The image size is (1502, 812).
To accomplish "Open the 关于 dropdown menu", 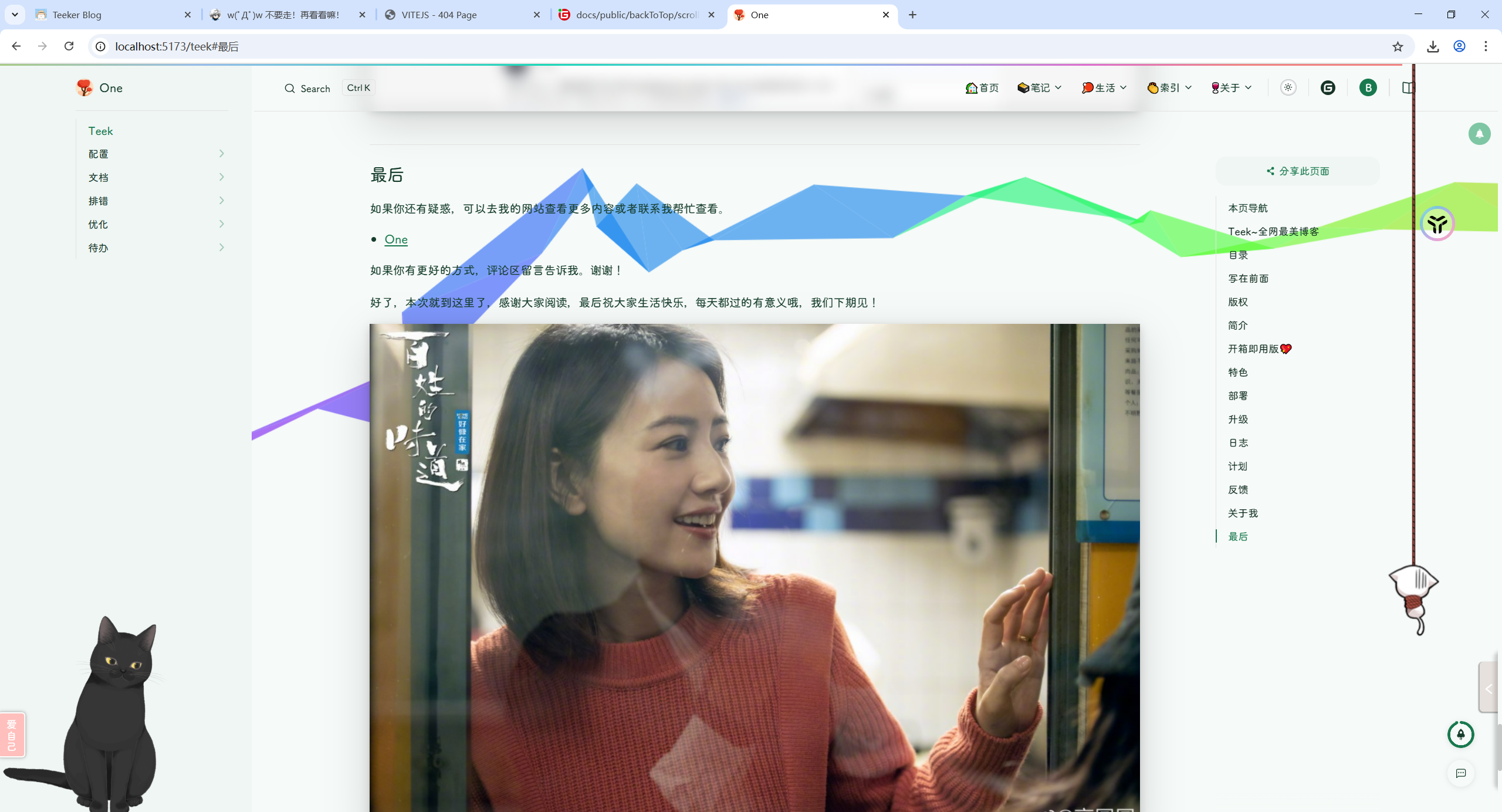I will tap(1232, 88).
